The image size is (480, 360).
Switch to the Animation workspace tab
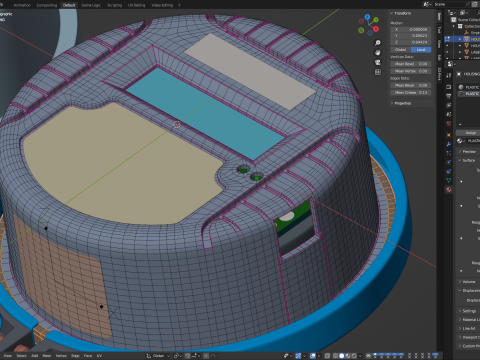[22, 5]
